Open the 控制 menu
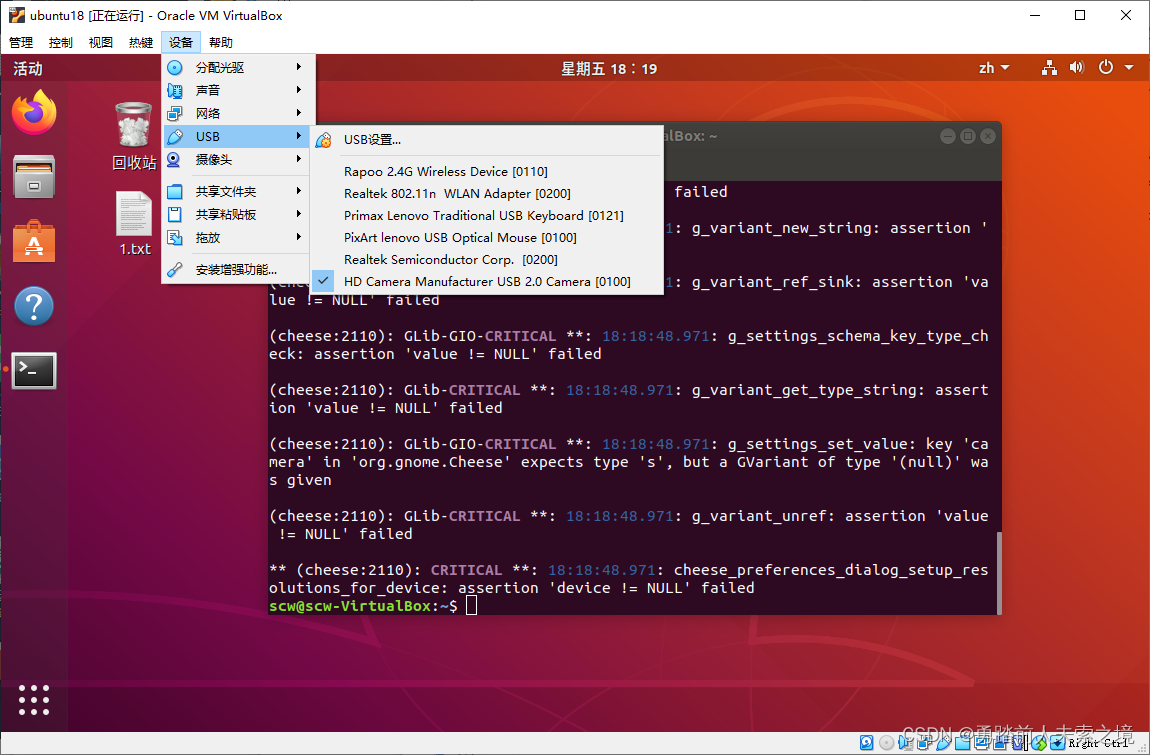The image size is (1150, 755). 60,43
